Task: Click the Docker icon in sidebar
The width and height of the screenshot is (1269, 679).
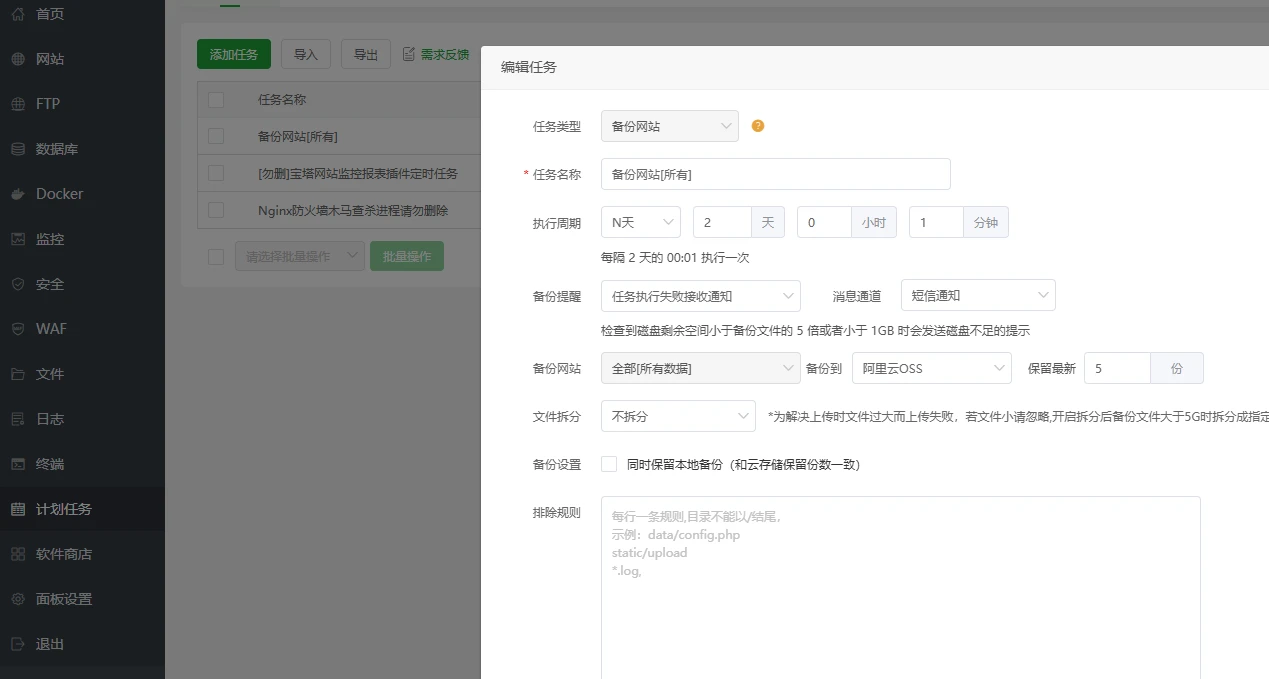Action: [18, 194]
